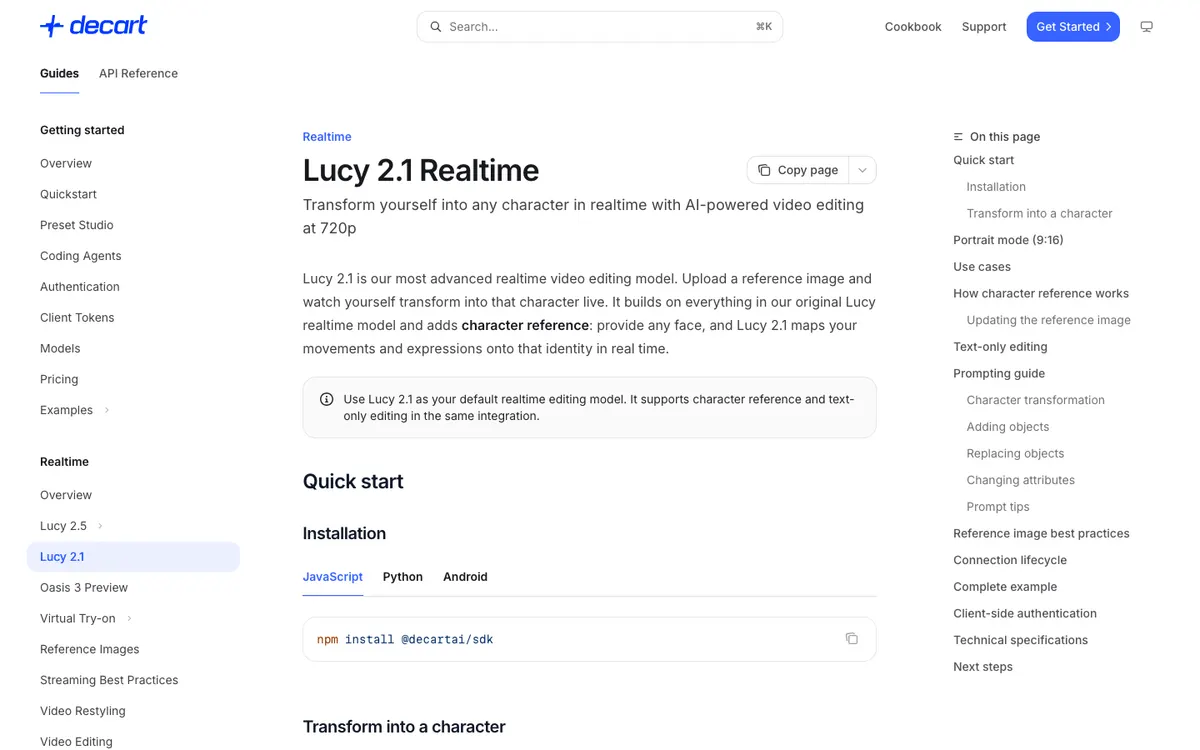
Task: Click the info icon in the callout
Action: 326,399
